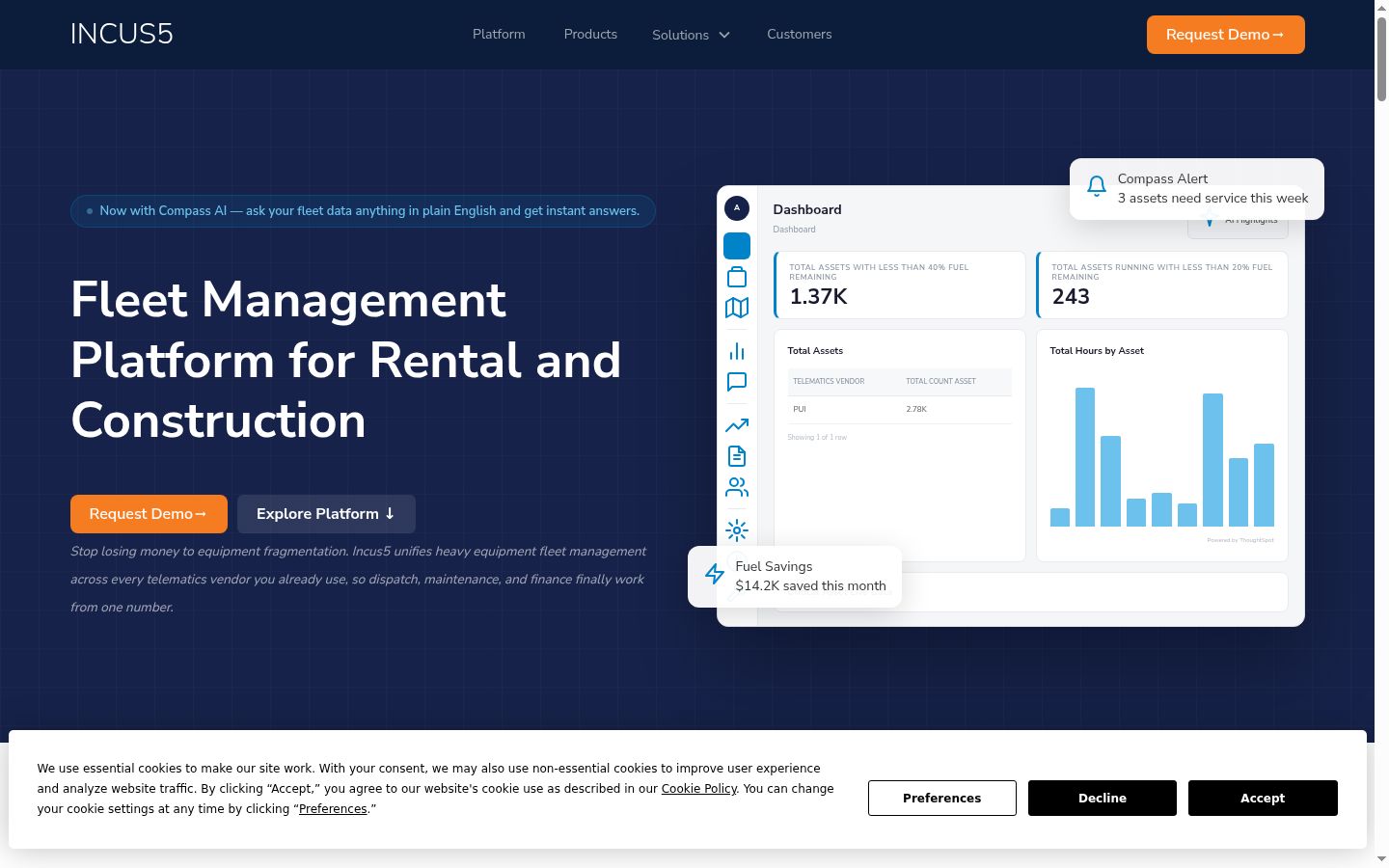Click the 2.78K table cell

pyautogui.click(x=916, y=410)
